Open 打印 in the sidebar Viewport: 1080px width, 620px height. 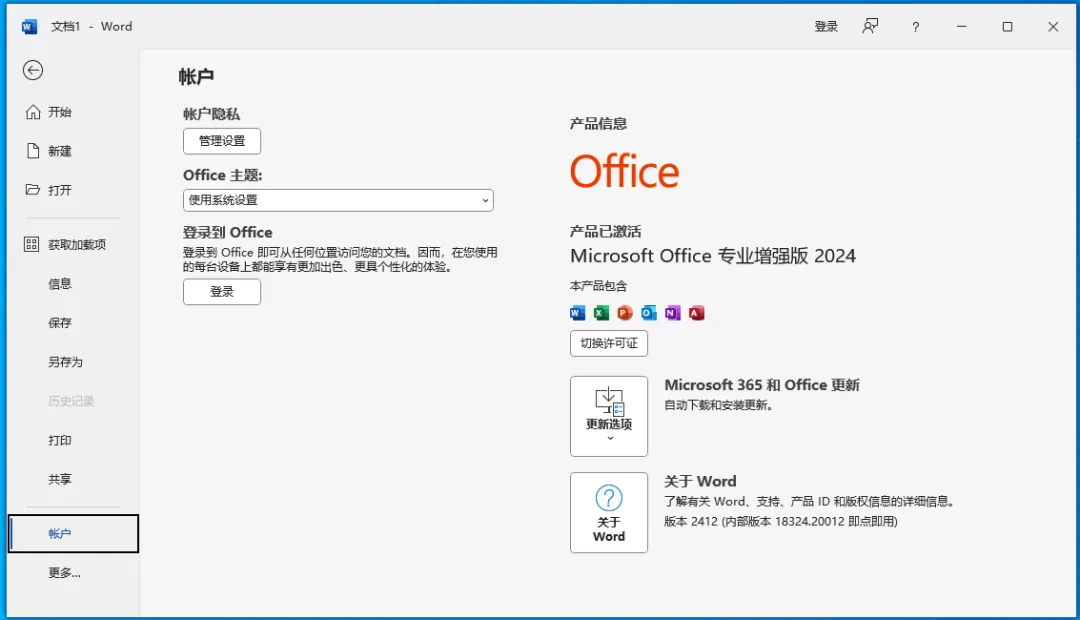click(x=73, y=440)
